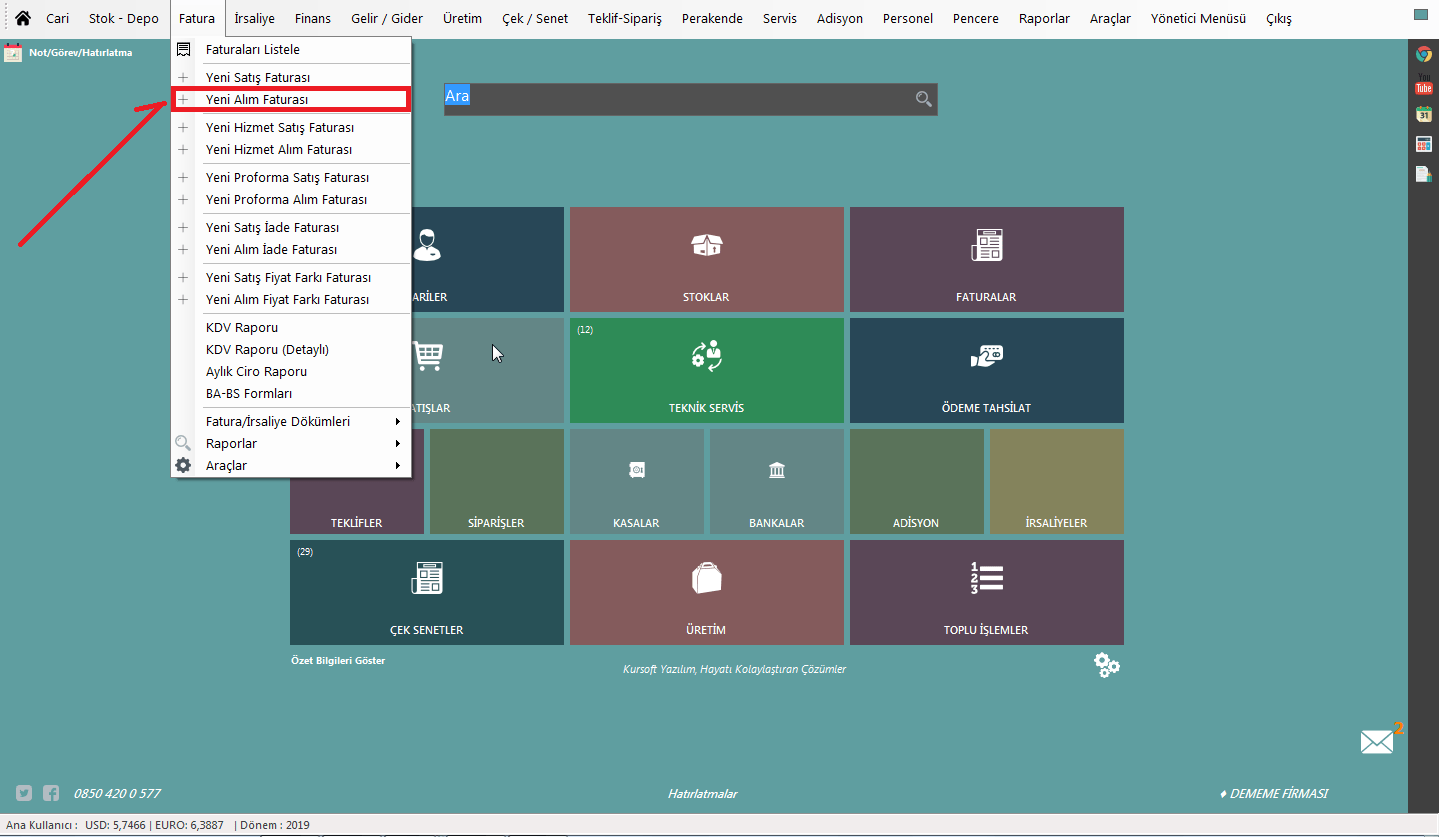Click the teal square icon at top right
Viewport: 1439px width, 837px height.
pyautogui.click(x=1420, y=14)
